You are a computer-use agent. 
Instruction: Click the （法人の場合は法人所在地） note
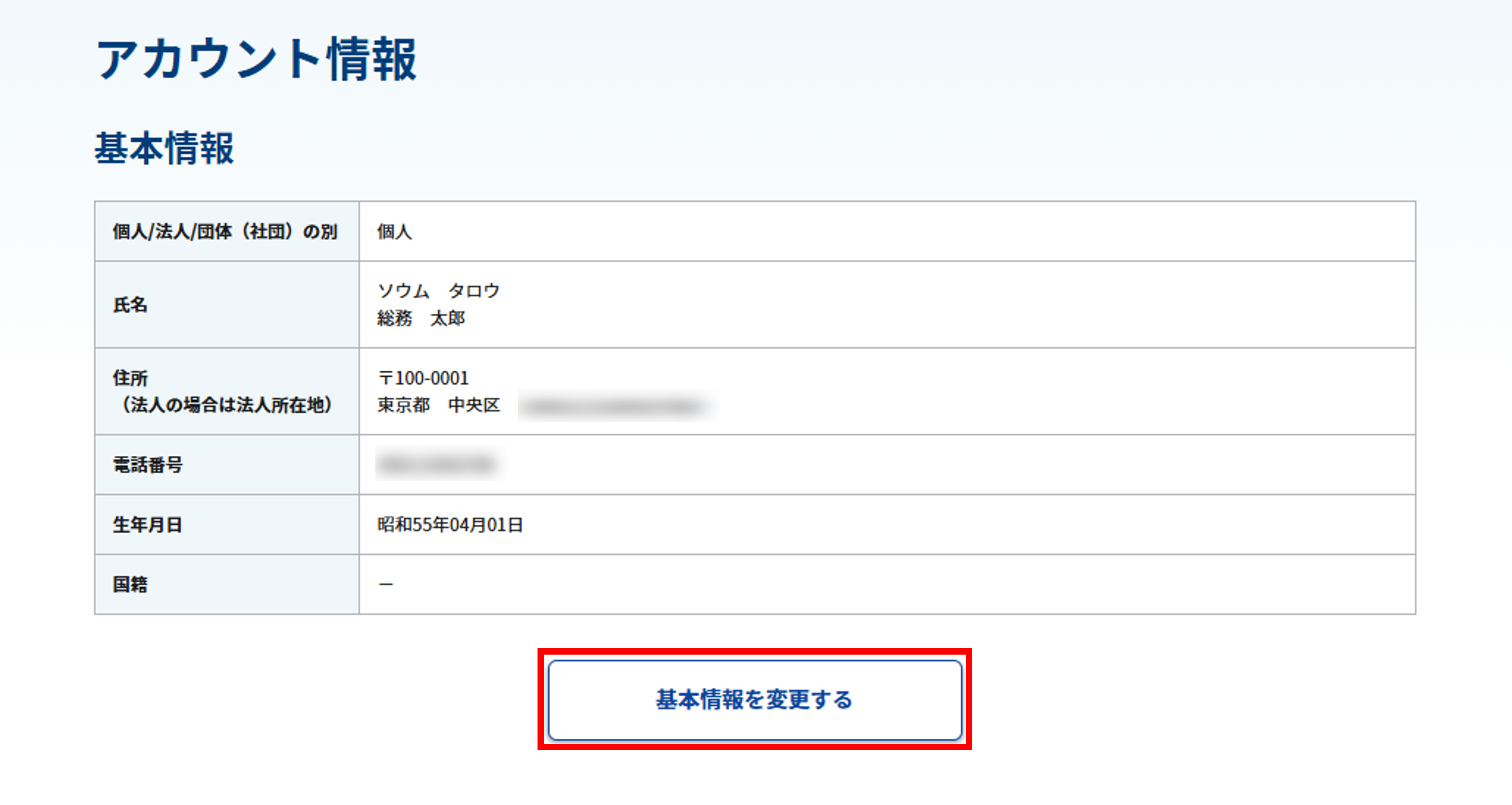226,405
